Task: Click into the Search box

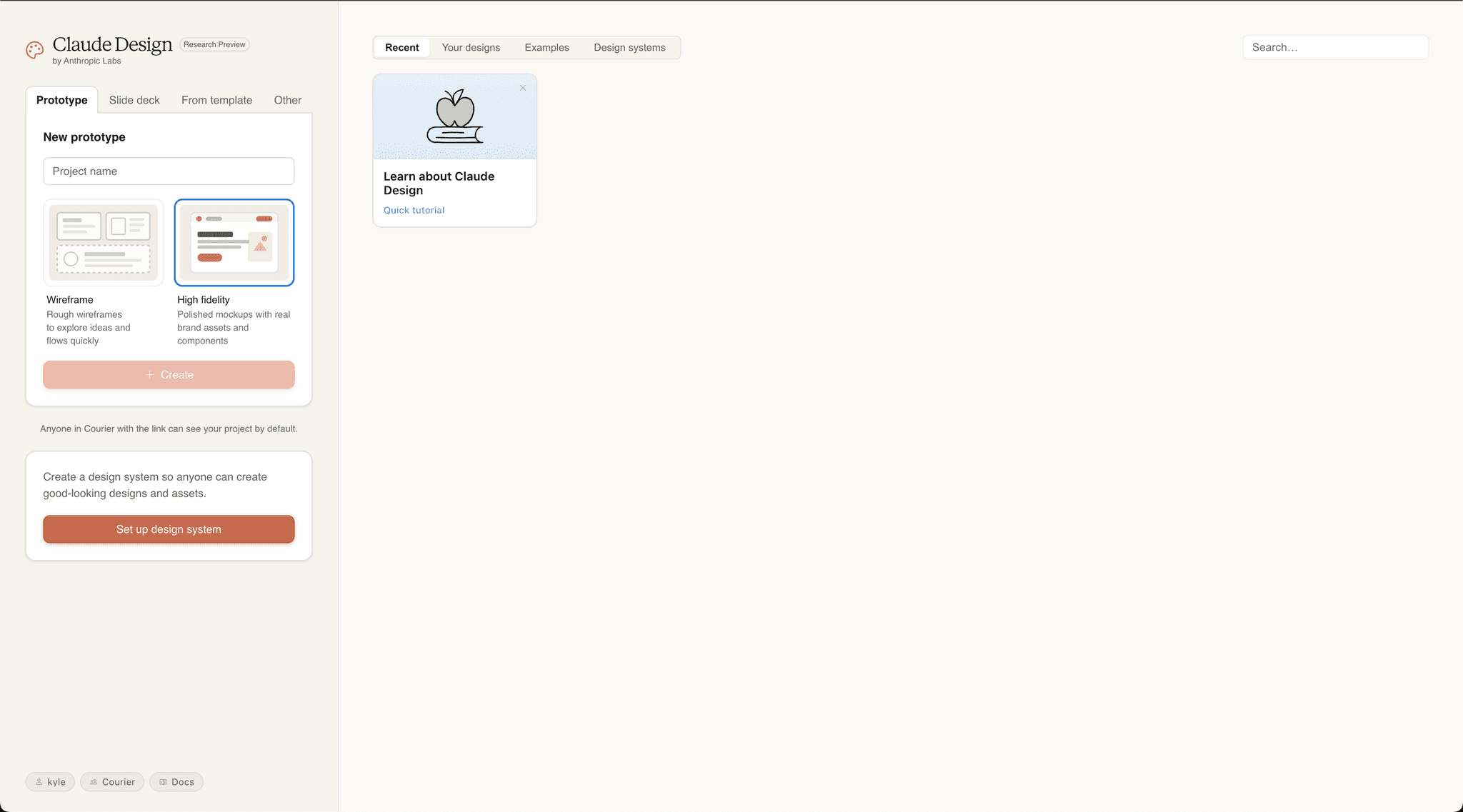Action: click(x=1336, y=48)
